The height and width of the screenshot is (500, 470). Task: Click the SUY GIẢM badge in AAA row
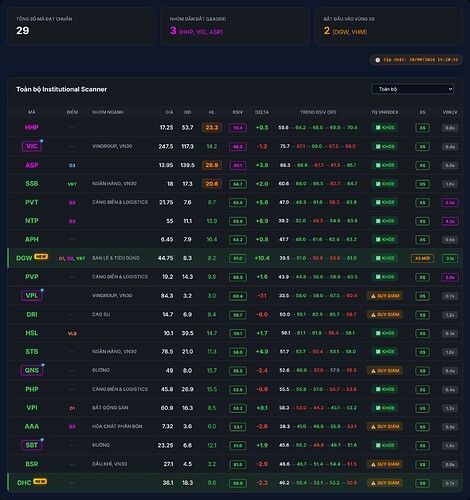(x=385, y=427)
